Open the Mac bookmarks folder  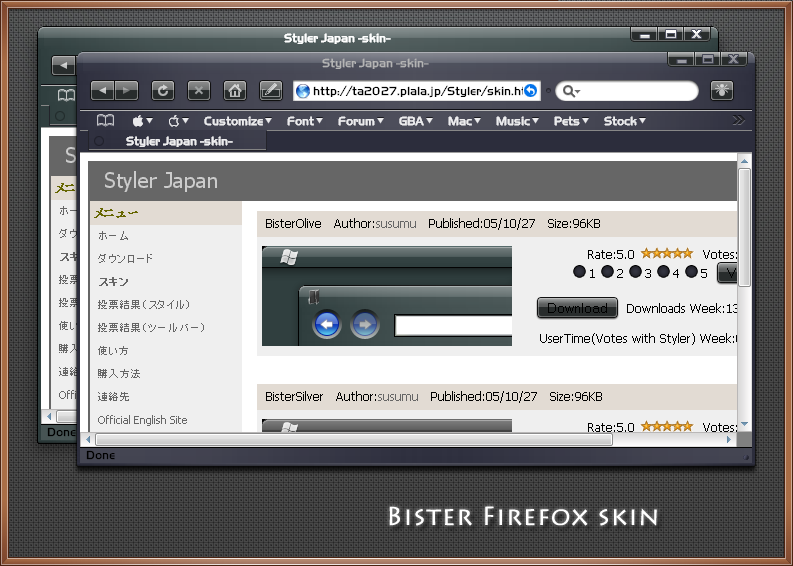(464, 121)
